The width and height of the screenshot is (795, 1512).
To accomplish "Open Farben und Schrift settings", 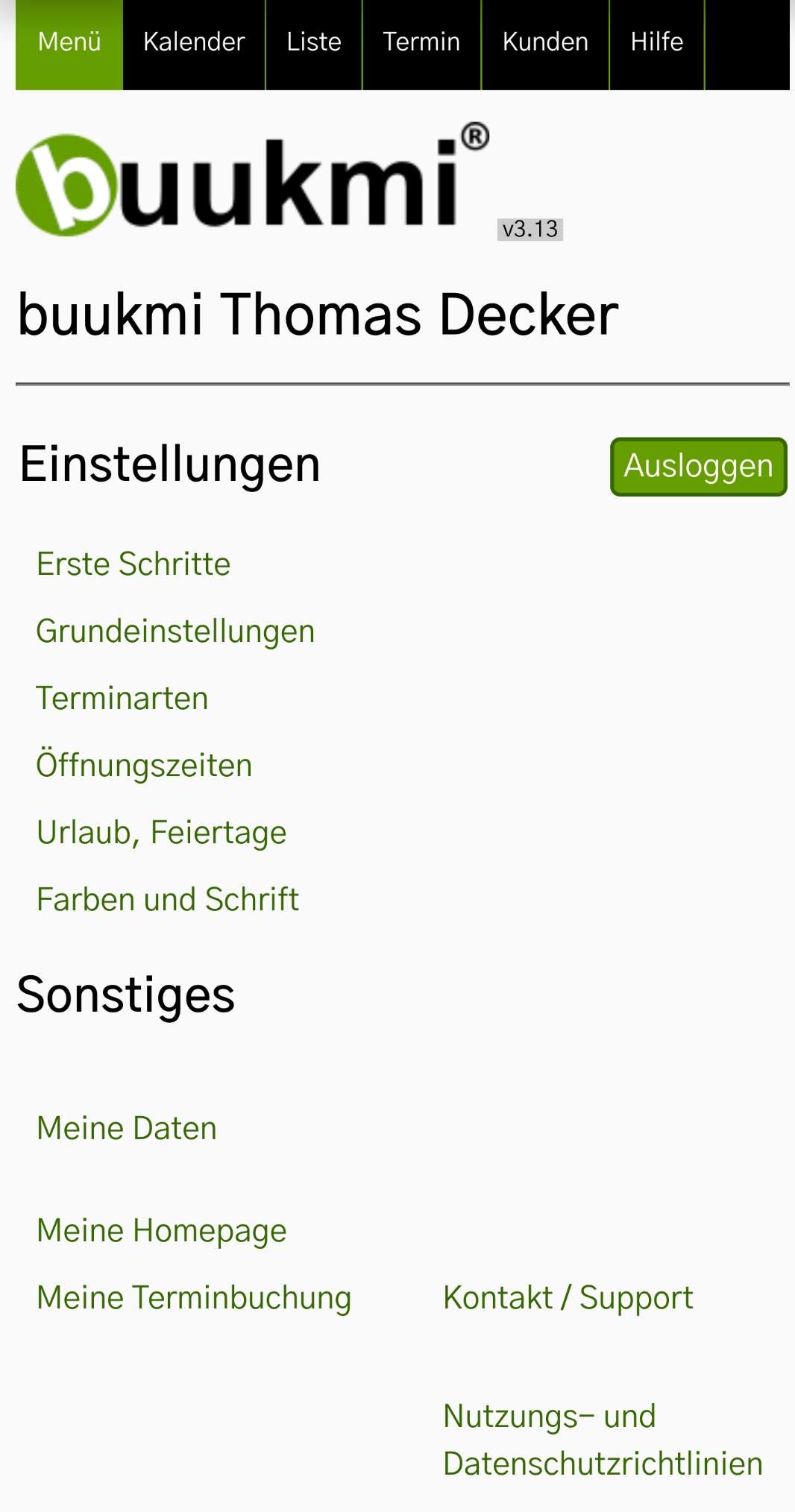I will click(168, 900).
